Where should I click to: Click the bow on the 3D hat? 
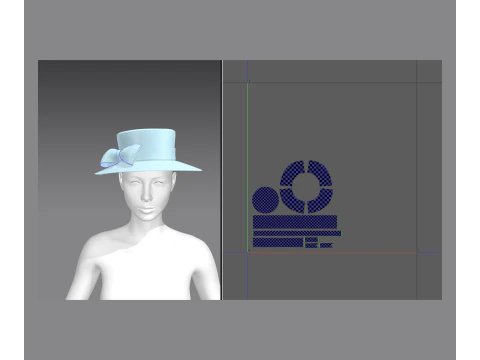pyautogui.click(x=120, y=156)
